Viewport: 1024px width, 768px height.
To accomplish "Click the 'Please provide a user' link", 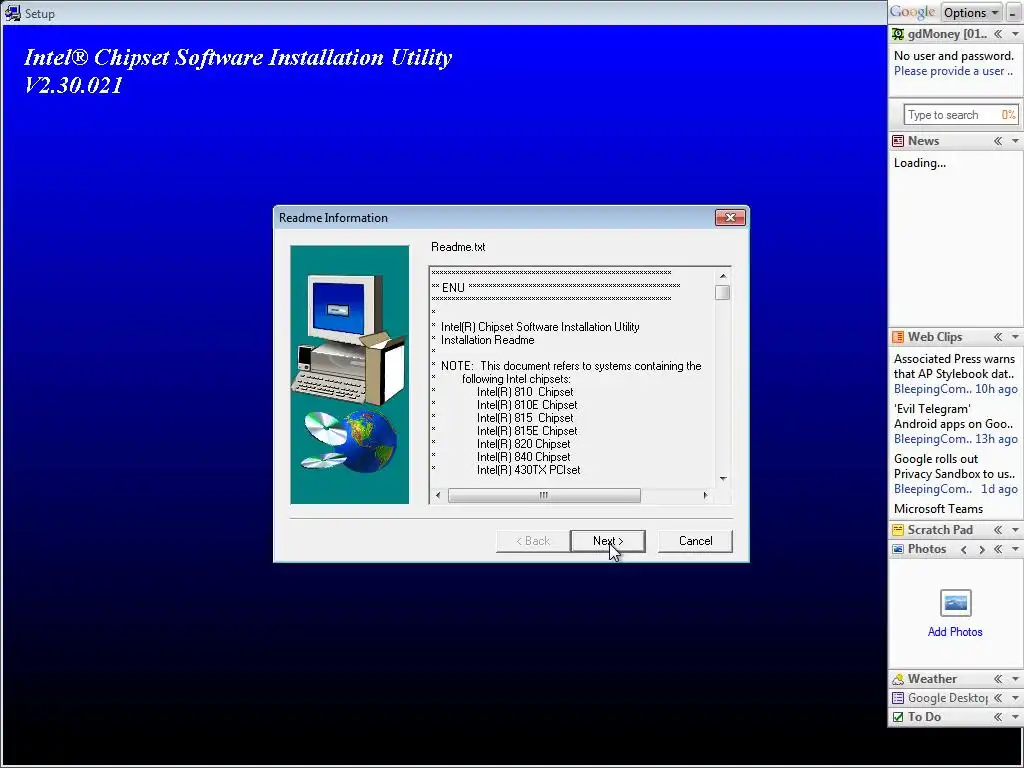I will (x=953, y=71).
